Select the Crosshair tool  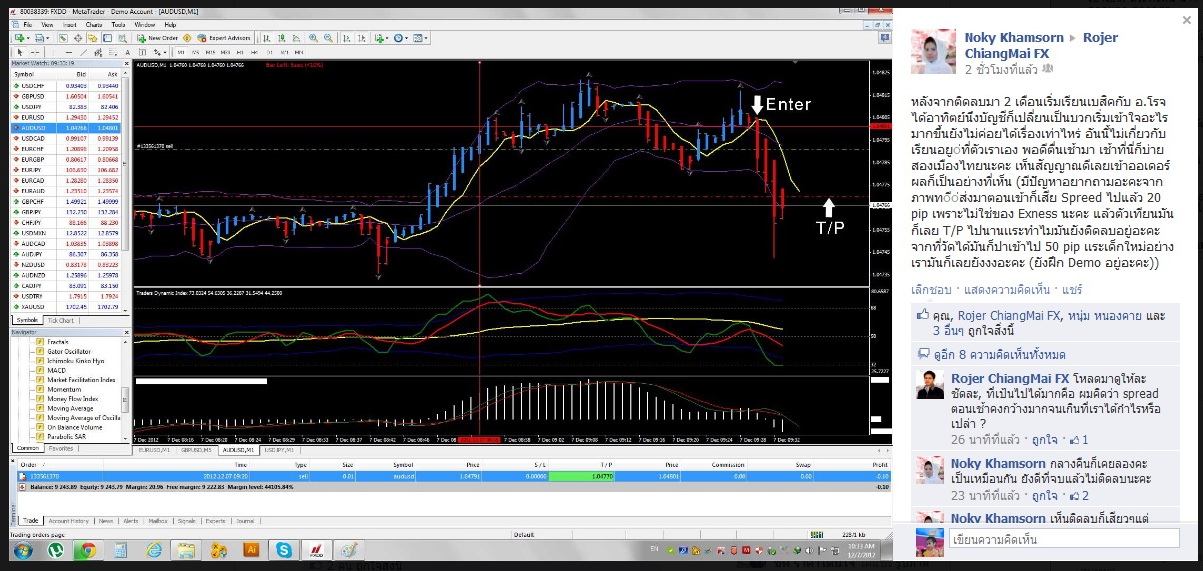pos(35,52)
